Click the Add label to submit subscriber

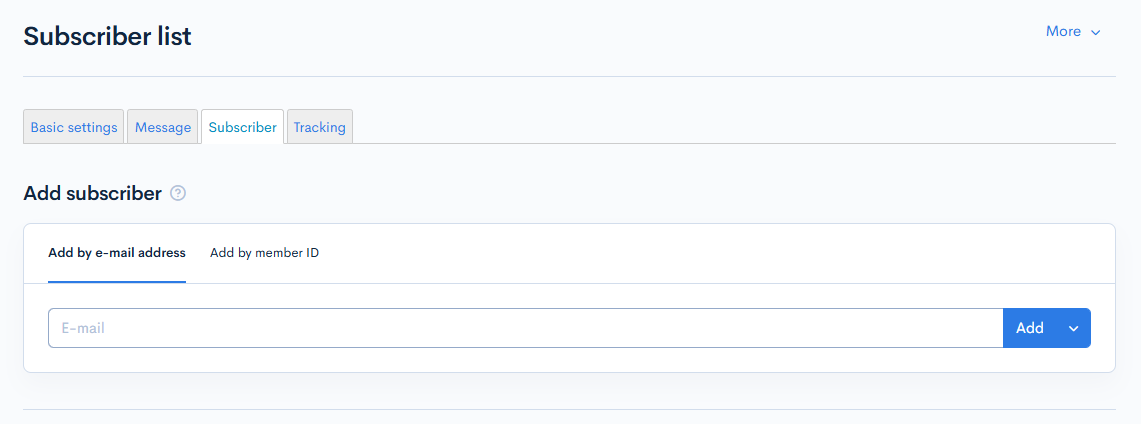pyautogui.click(x=1029, y=328)
